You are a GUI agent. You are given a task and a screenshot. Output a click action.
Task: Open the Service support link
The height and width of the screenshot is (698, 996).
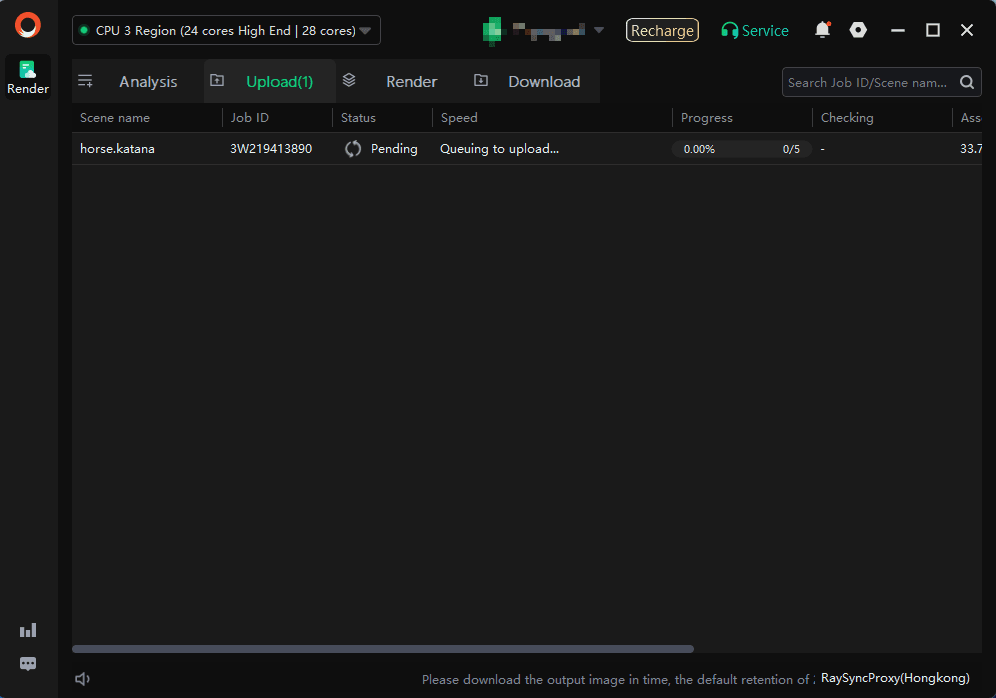(755, 31)
